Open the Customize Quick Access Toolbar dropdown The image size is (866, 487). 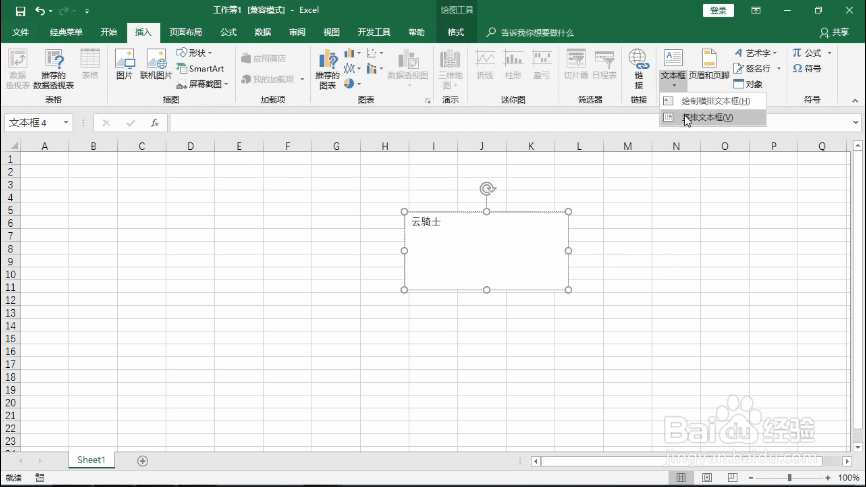pyautogui.click(x=87, y=11)
